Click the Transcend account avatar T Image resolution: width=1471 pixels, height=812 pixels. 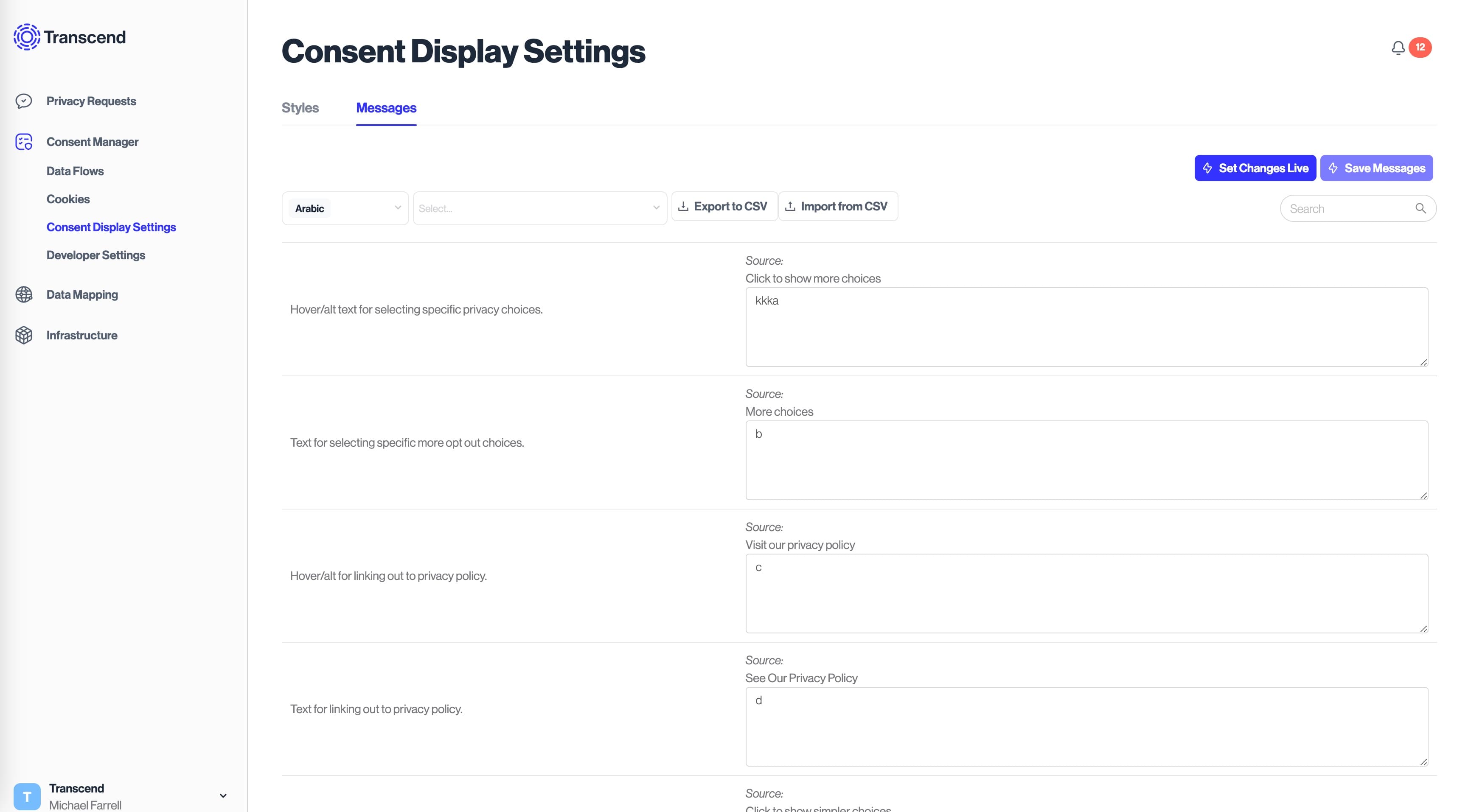27,796
